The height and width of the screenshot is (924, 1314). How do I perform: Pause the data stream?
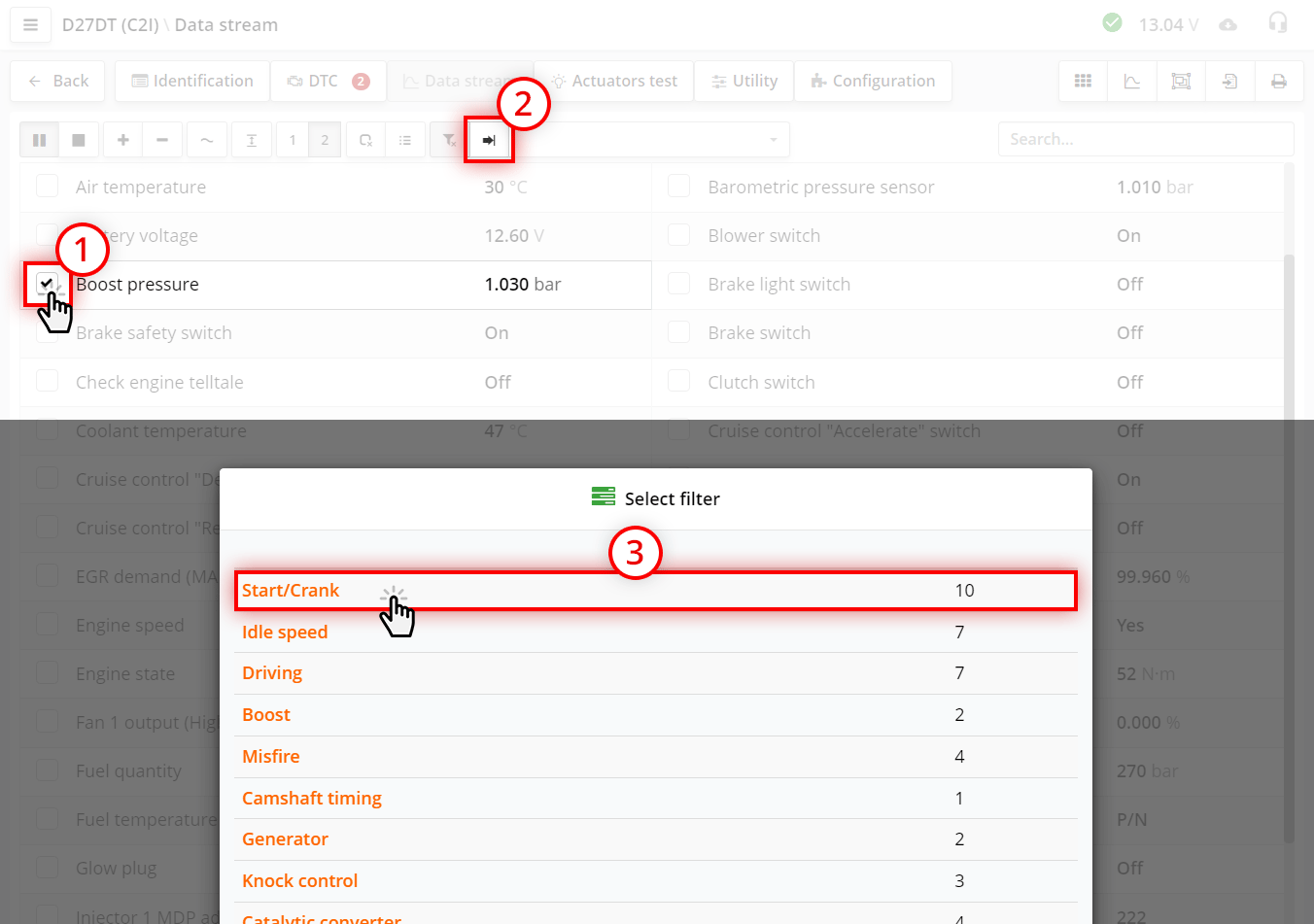tap(39, 140)
